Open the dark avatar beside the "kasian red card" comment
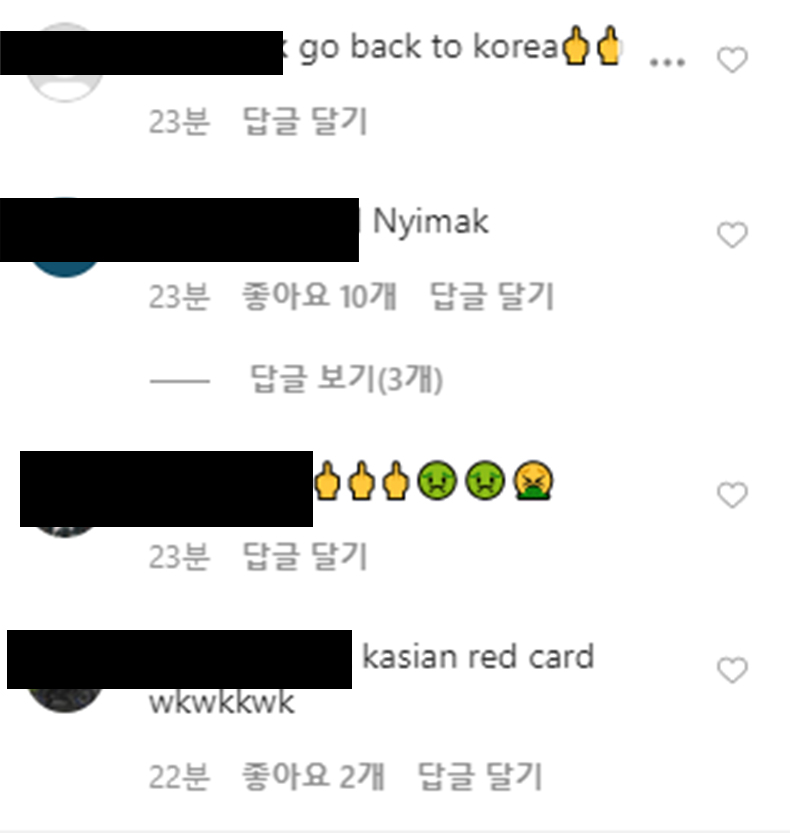This screenshot has height=833, width=790. [65, 700]
